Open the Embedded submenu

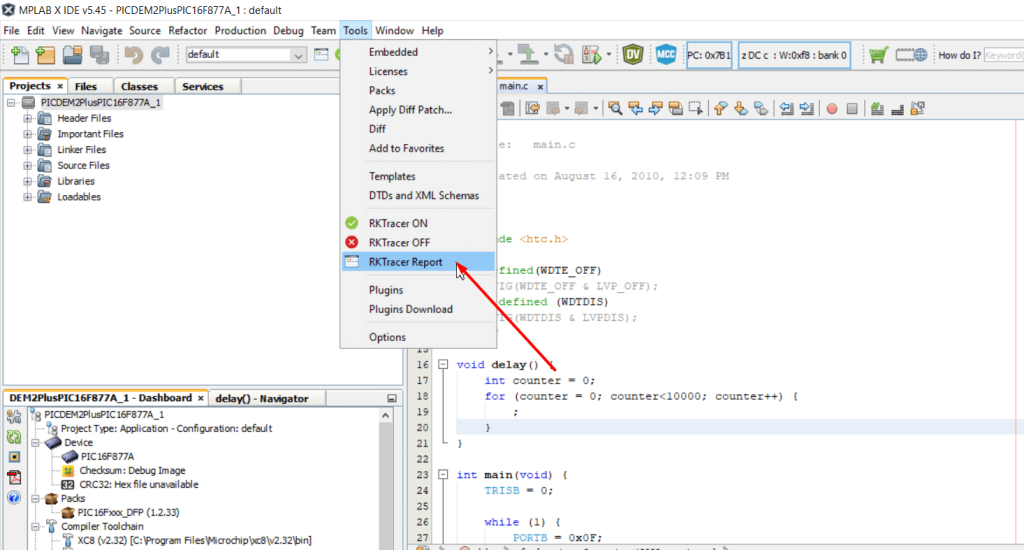pos(418,52)
